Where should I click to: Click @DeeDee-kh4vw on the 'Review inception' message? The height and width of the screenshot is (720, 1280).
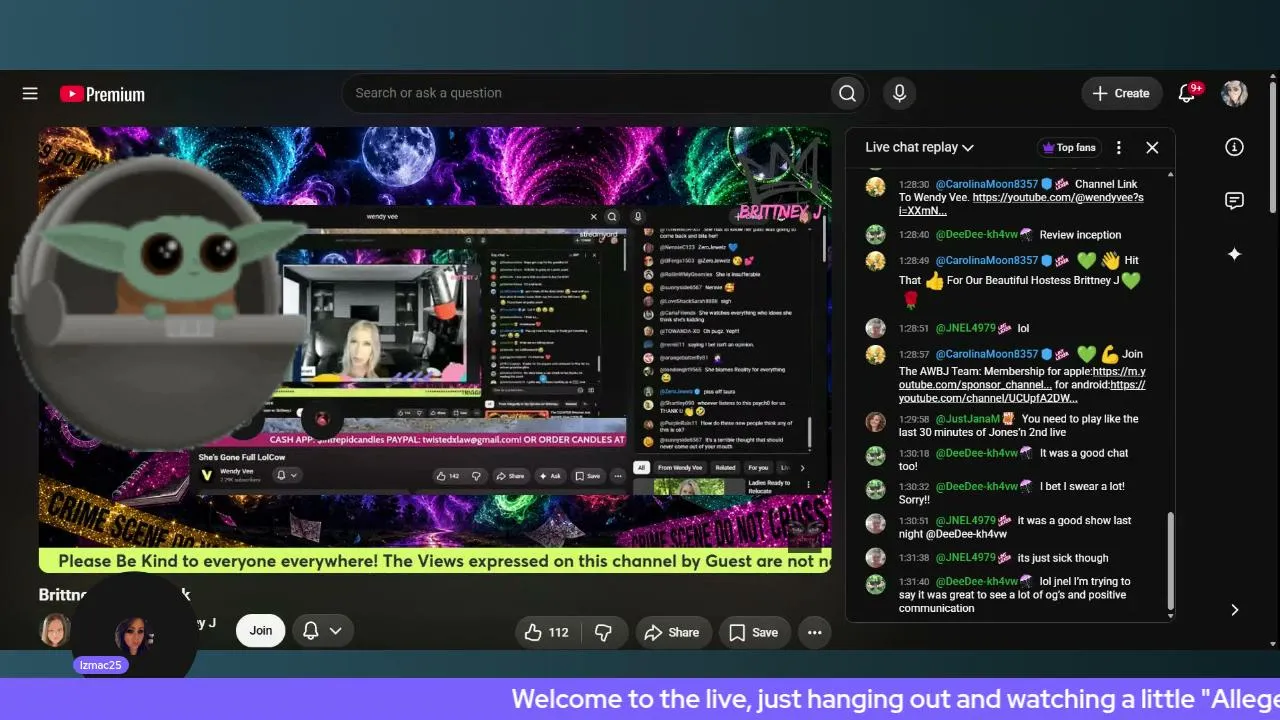point(977,235)
